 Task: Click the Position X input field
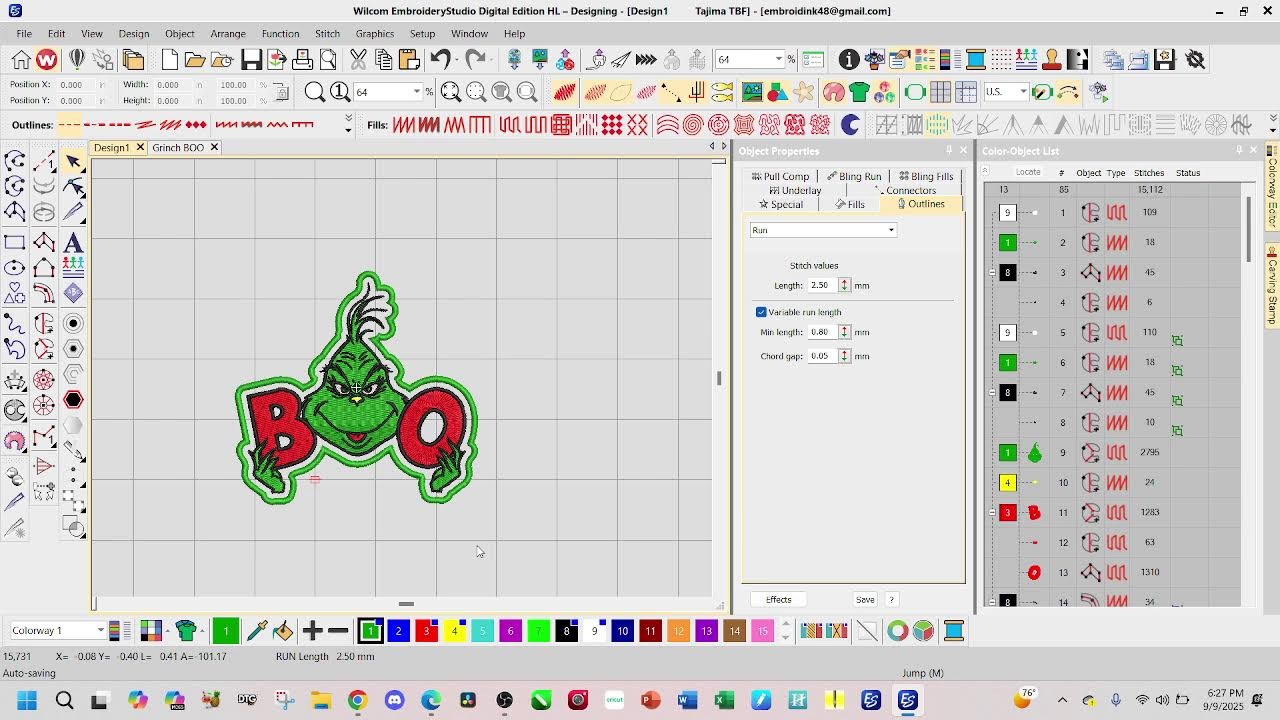75,85
